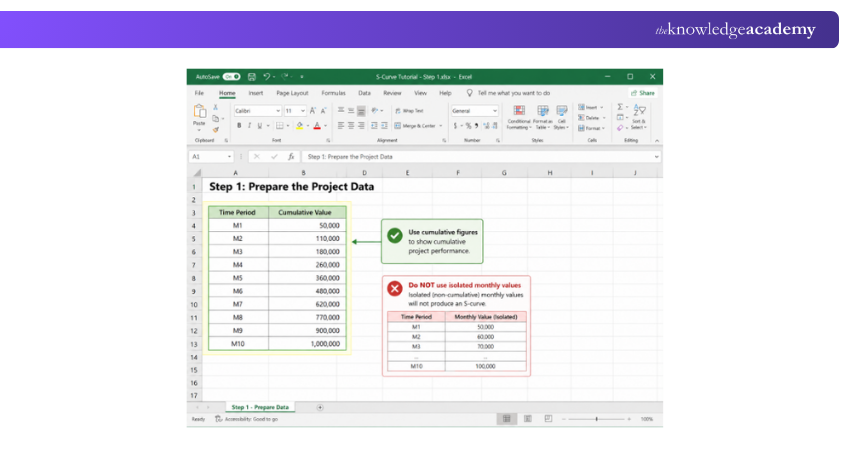
Task: Open the font size 11 dropdown
Action: click(302, 111)
